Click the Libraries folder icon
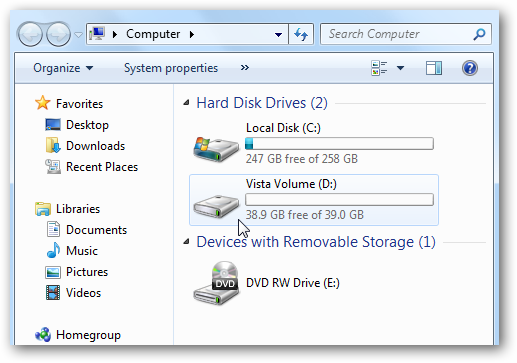The image size is (517, 363). click(x=43, y=209)
